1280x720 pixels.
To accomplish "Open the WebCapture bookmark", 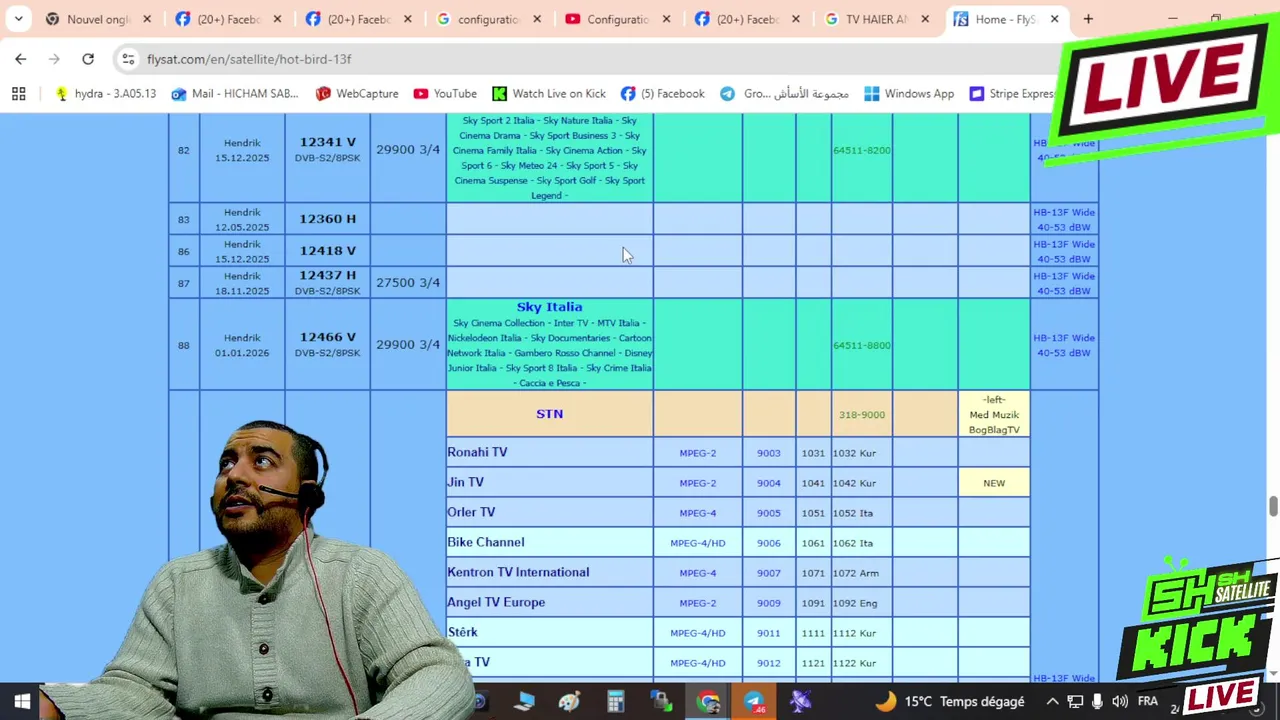I will click(357, 93).
